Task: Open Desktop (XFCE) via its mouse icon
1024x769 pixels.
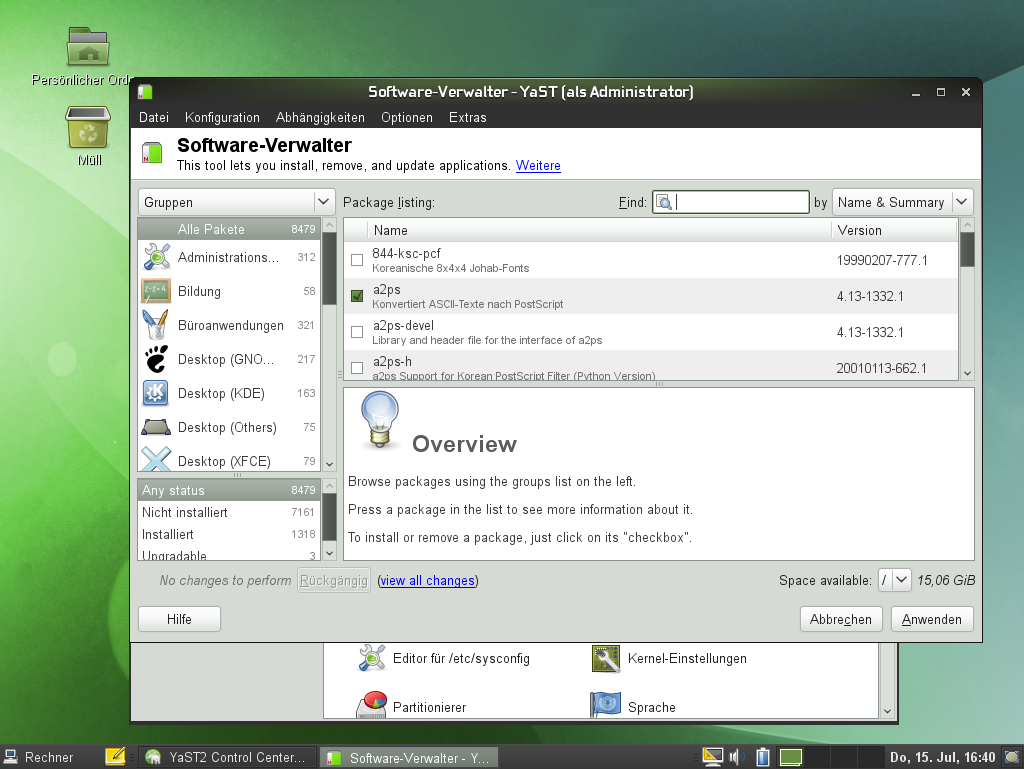Action: 154,461
